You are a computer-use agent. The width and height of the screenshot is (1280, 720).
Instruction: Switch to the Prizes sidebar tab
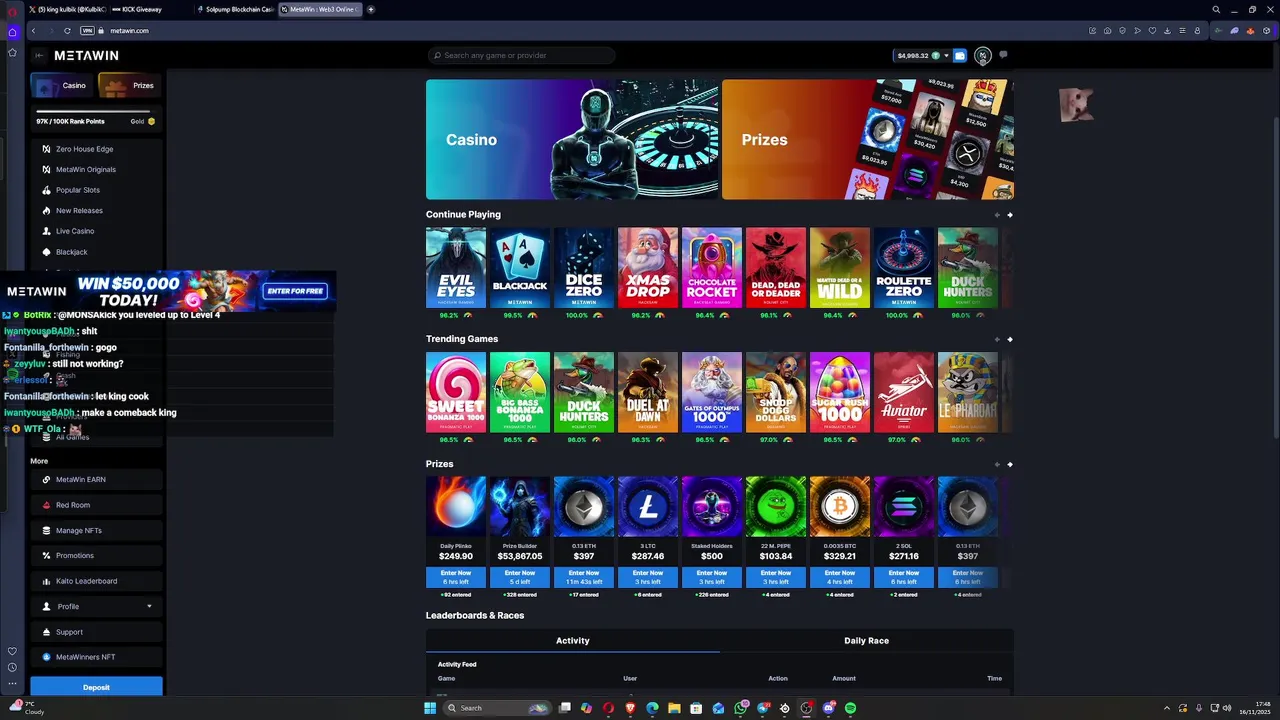pos(130,86)
